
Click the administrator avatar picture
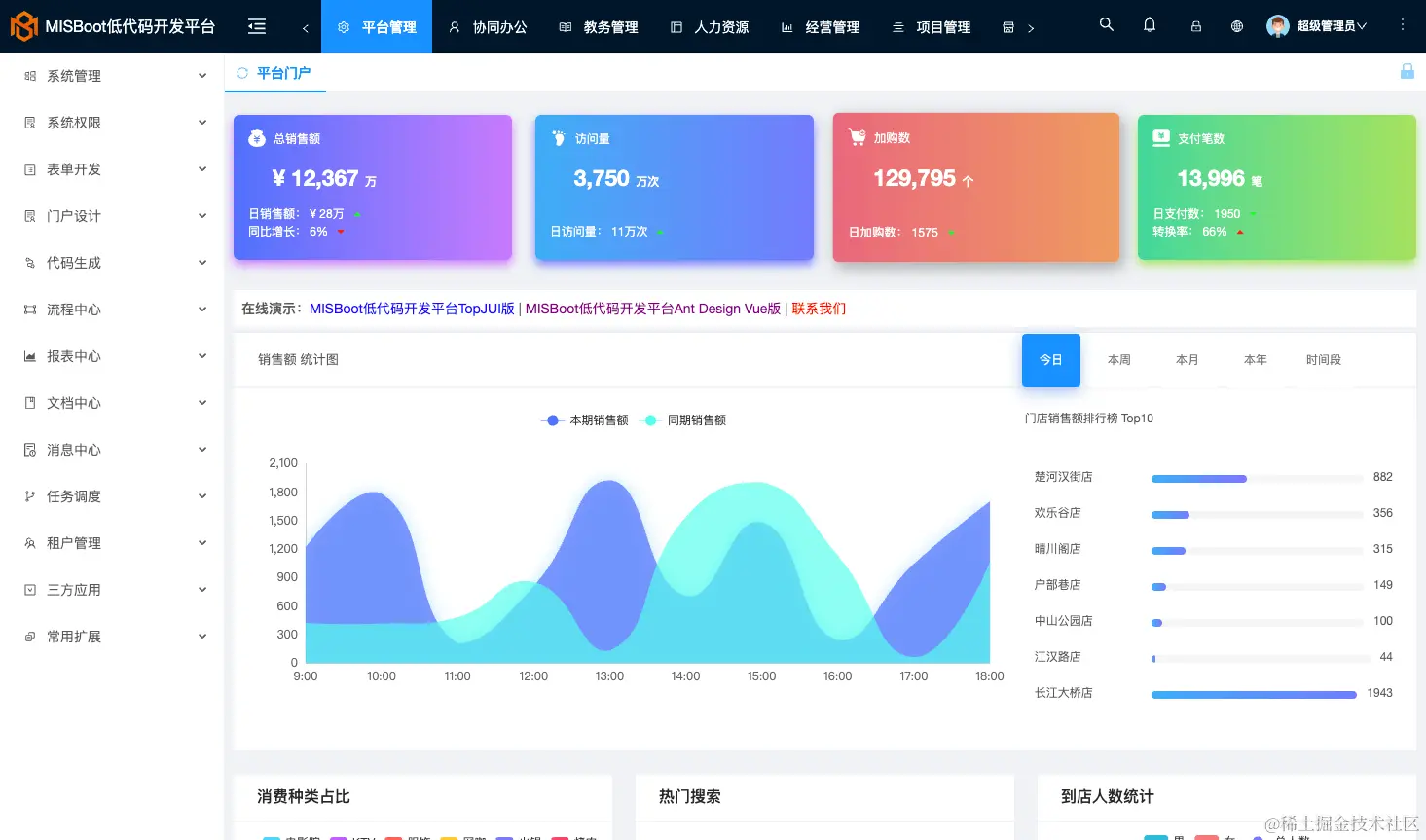coord(1278,26)
